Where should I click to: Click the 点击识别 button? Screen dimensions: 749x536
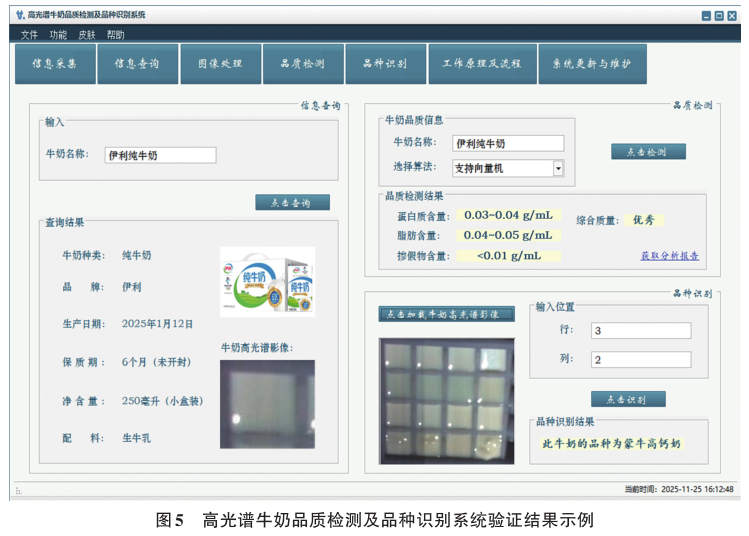pyautogui.click(x=628, y=399)
